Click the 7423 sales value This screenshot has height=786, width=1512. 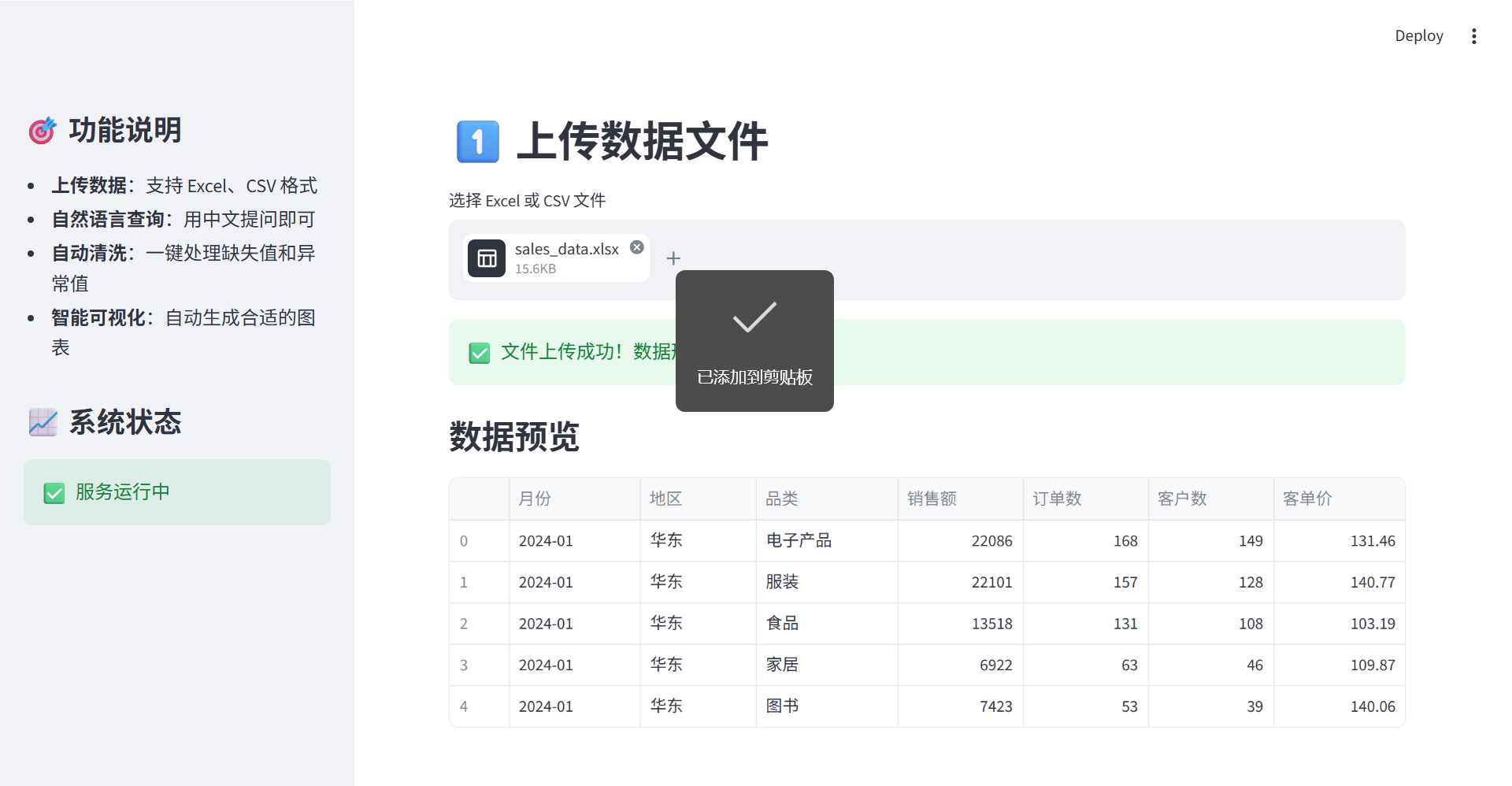(960, 706)
